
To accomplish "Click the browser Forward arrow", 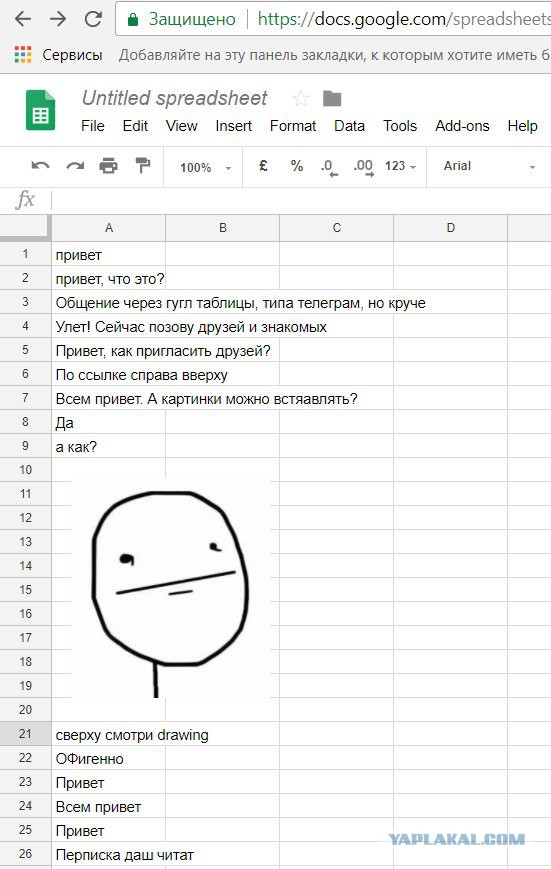I will [x=58, y=19].
